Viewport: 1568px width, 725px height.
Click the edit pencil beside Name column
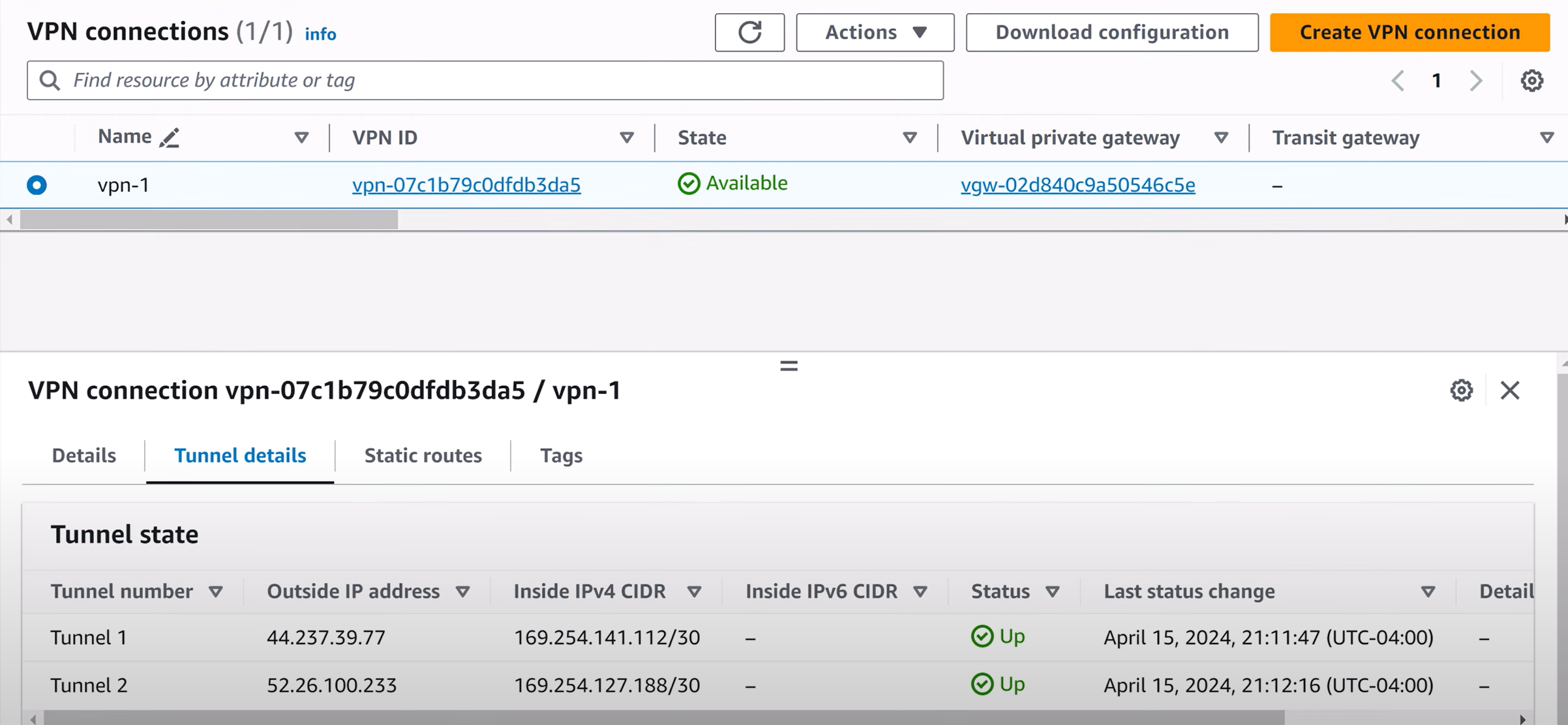click(170, 138)
